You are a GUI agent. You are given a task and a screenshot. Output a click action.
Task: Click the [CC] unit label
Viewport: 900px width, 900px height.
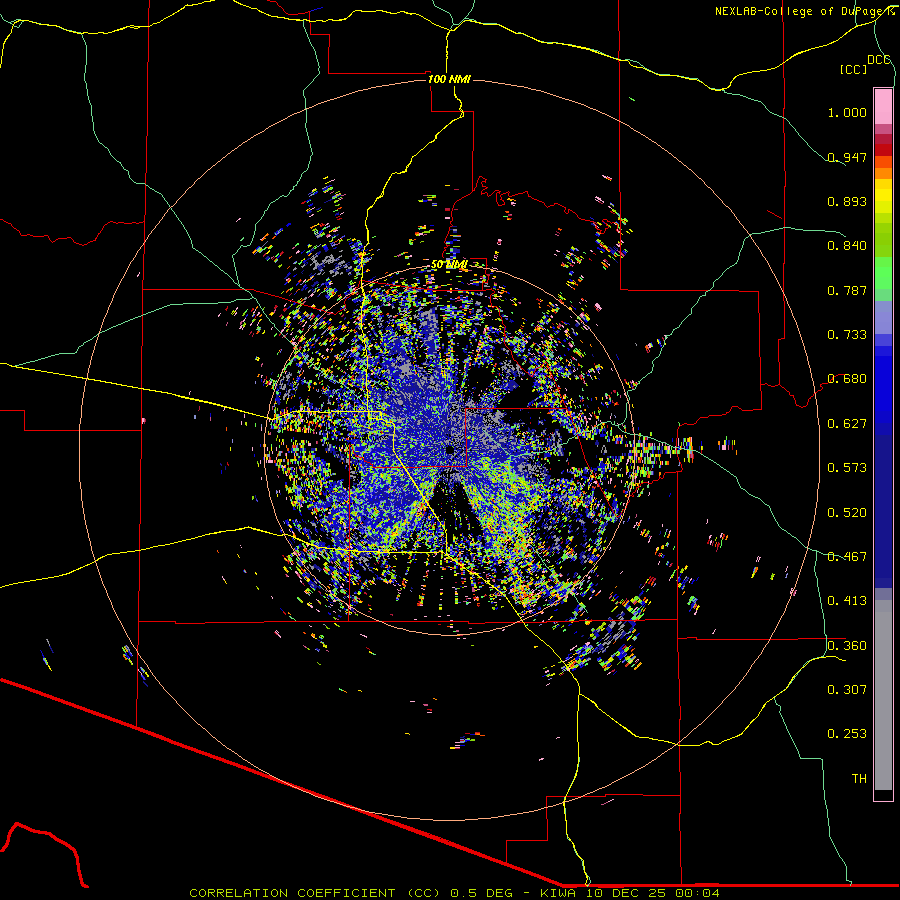click(853, 70)
